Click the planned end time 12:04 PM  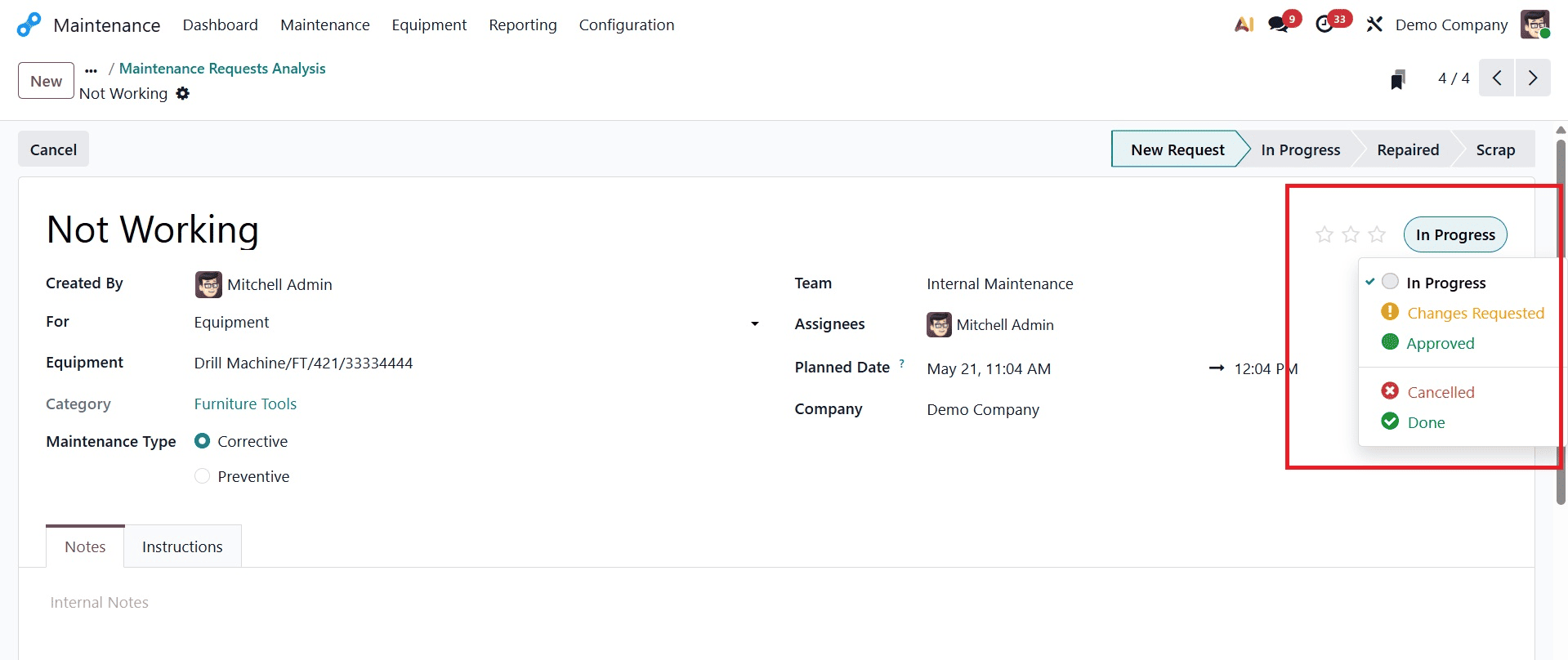coord(1265,368)
